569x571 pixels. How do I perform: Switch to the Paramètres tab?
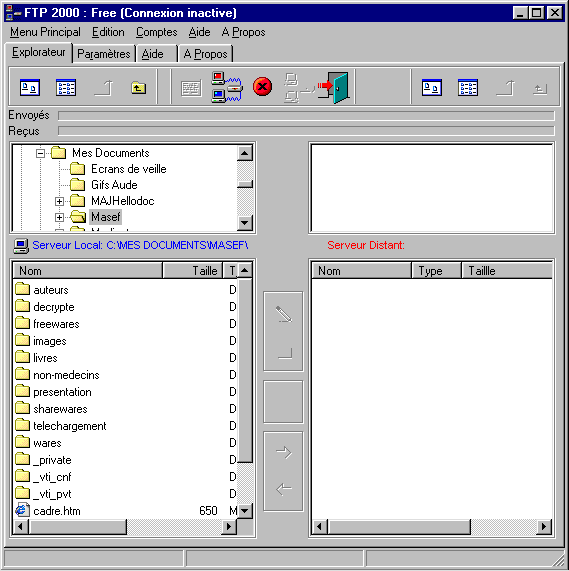pyautogui.click(x=104, y=54)
